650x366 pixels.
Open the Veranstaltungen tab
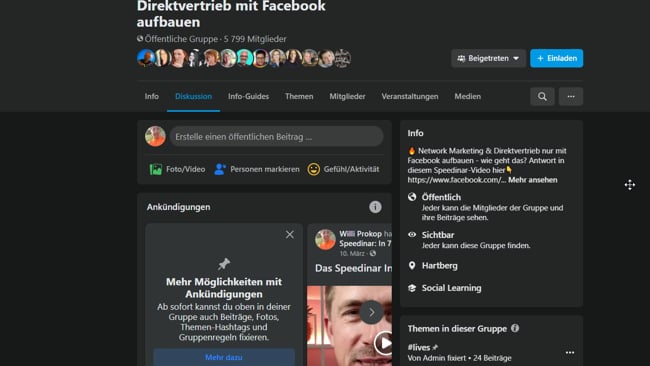point(410,96)
